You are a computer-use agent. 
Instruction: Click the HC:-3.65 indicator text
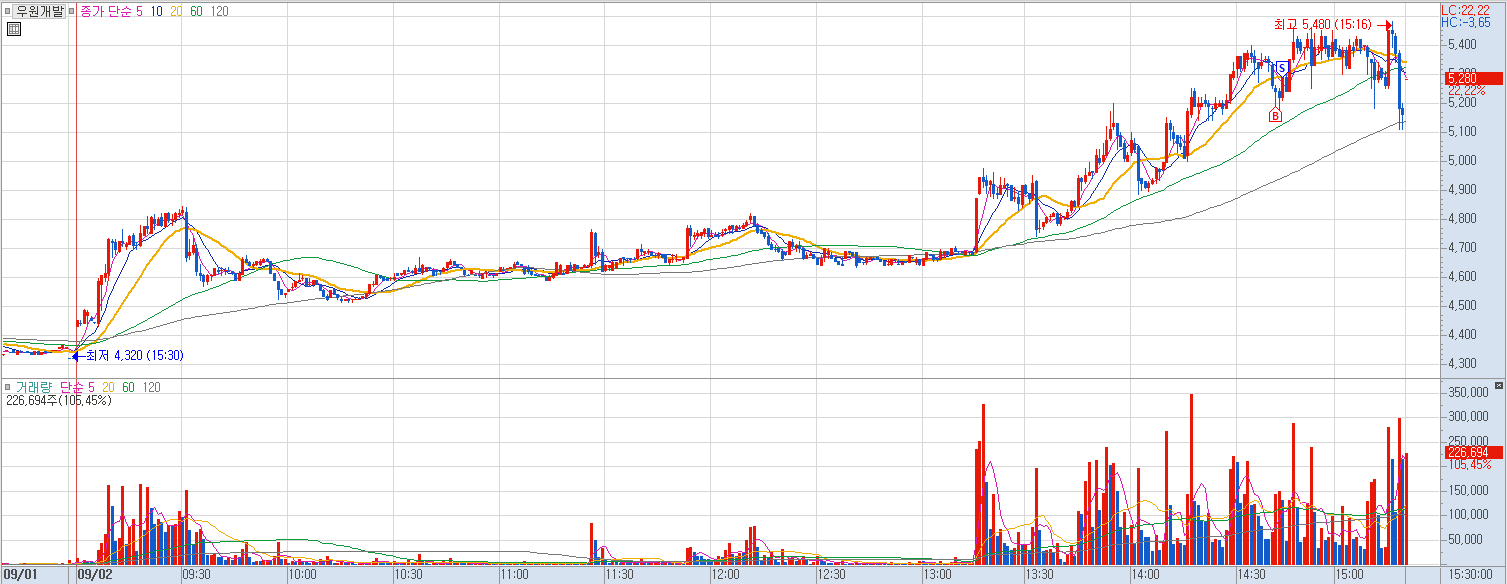tap(1466, 22)
